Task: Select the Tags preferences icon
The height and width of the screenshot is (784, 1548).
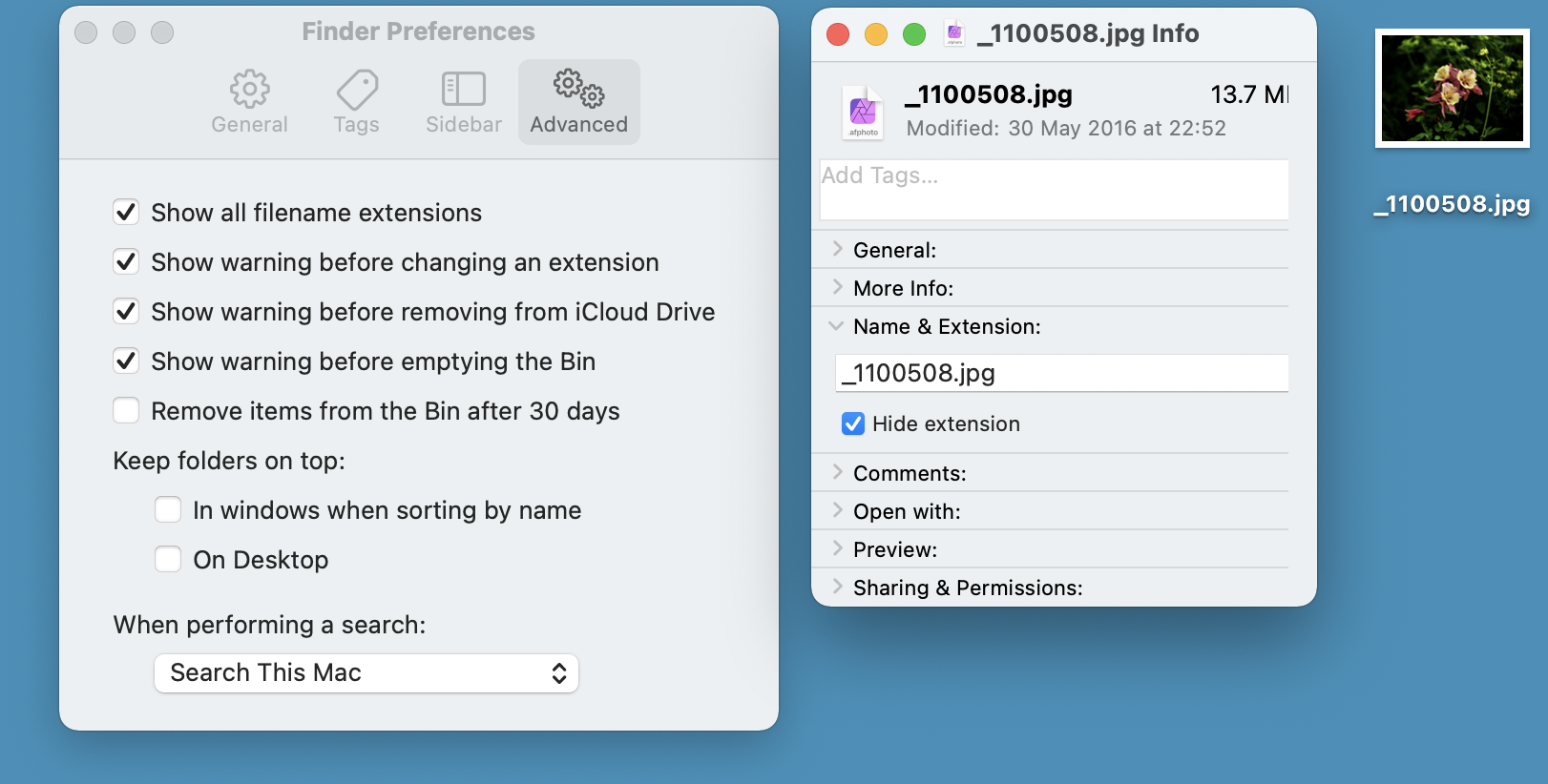Action: pyautogui.click(x=357, y=90)
